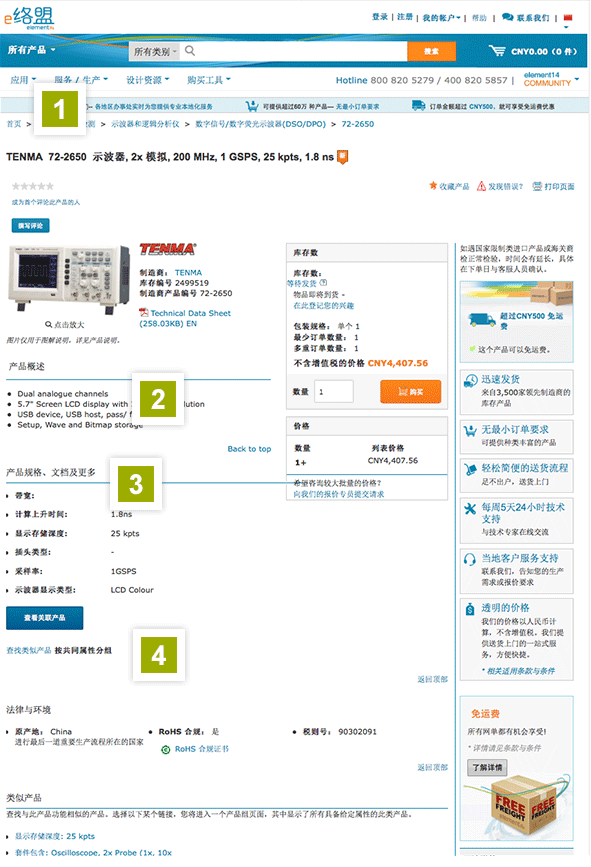591x867 pixels.
Task: Click the printer icon for 打印页面
Action: pos(537,186)
